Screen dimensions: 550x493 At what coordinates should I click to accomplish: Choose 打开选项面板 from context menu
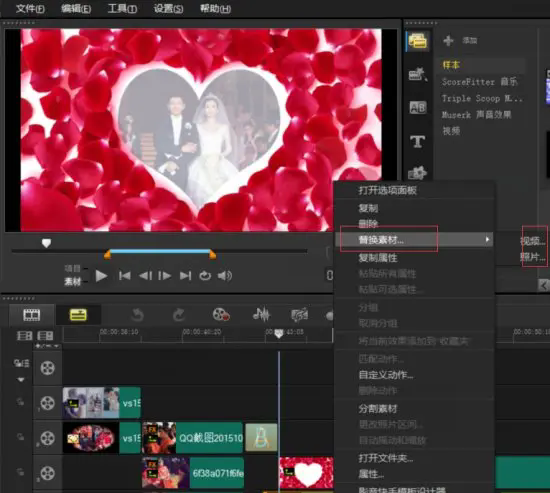[x=387, y=191]
